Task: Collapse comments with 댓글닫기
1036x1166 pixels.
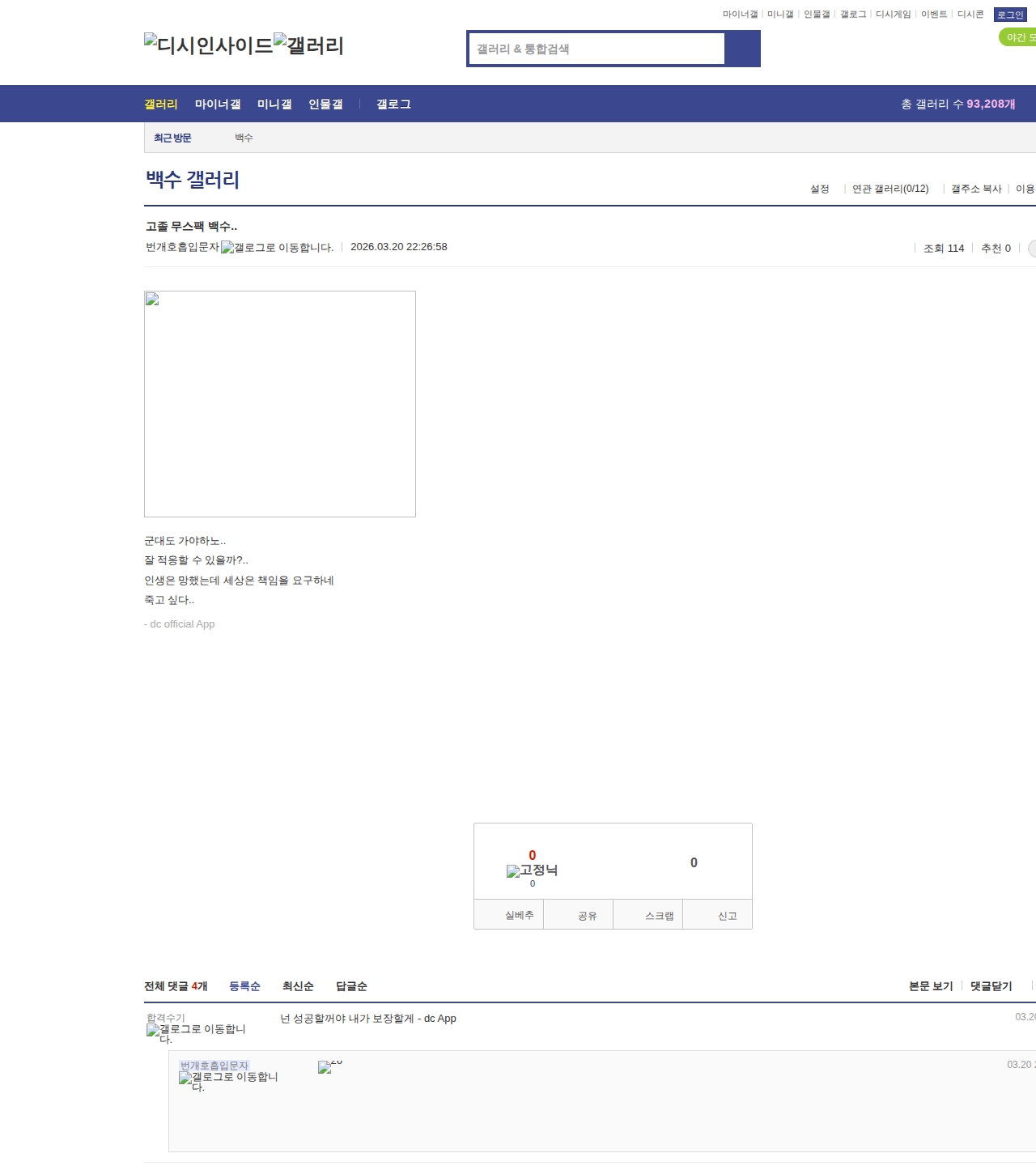Action: click(x=991, y=986)
